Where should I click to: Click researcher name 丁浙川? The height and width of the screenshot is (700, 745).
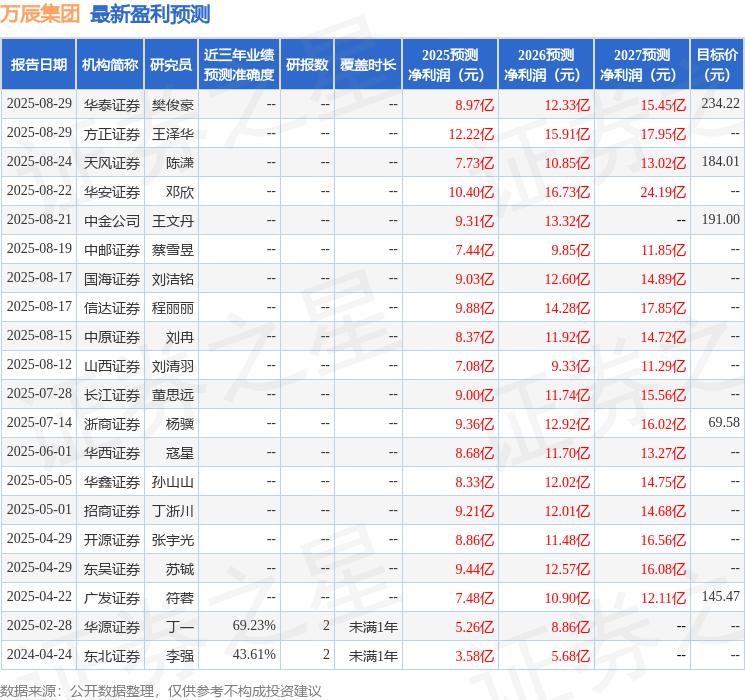click(173, 511)
